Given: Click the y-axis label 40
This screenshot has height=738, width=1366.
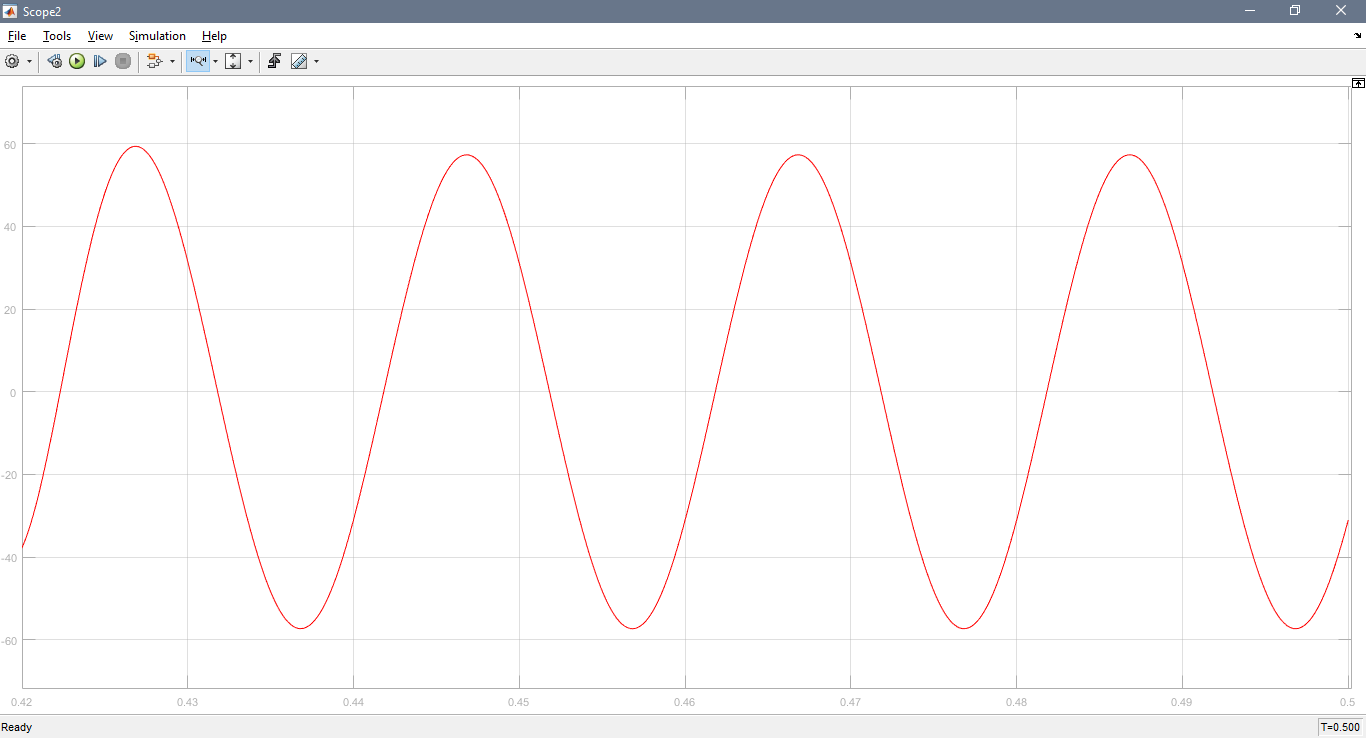Looking at the screenshot, I should pos(11,227).
